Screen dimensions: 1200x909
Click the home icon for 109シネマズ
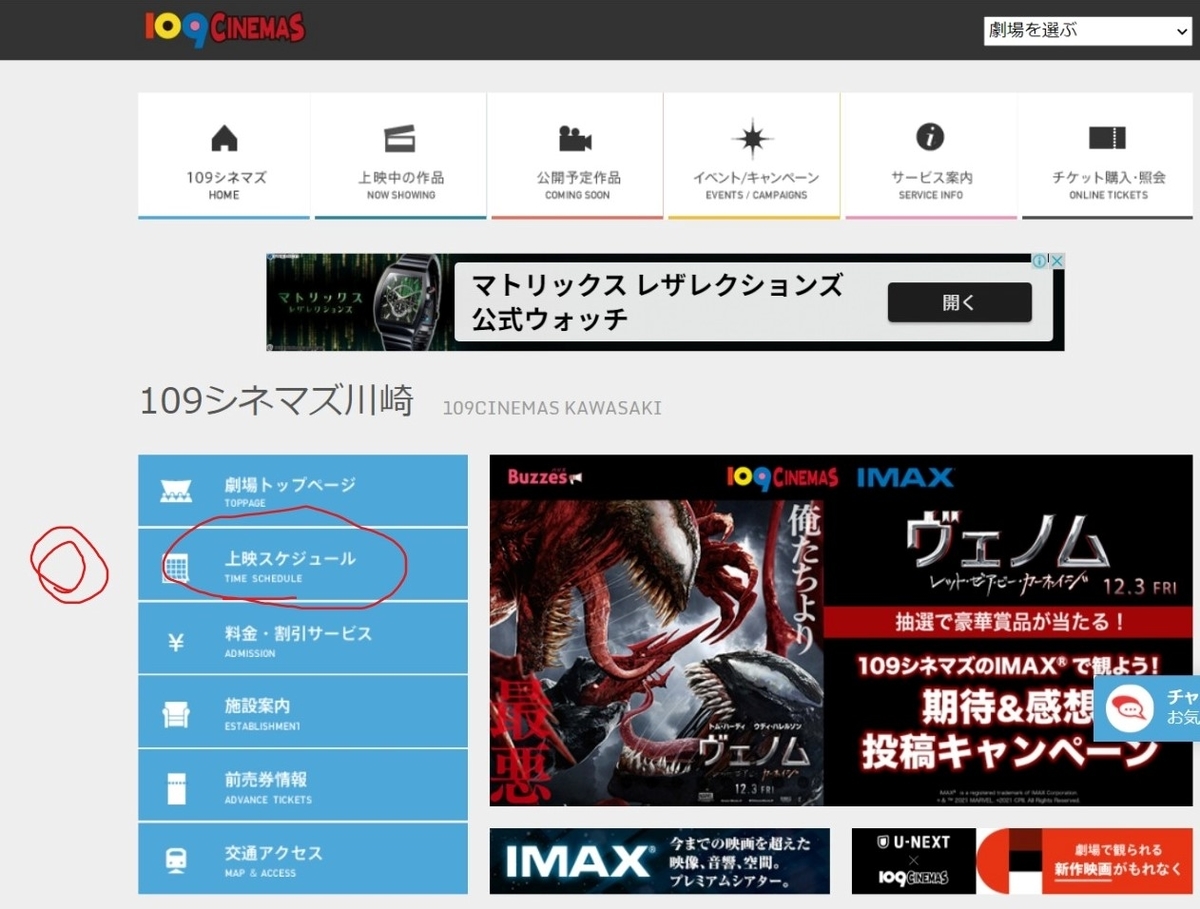pyautogui.click(x=224, y=138)
